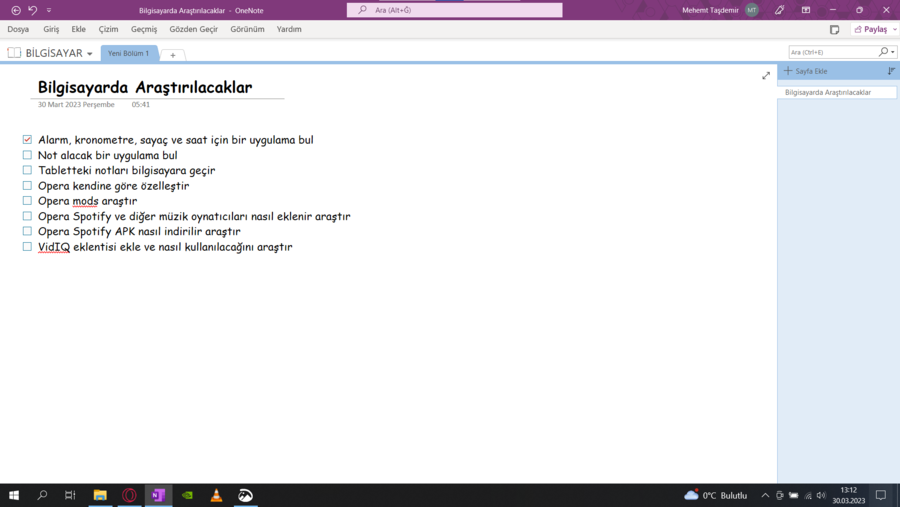
Task: Click the page title Bilgisayarda Araştırılacaklar
Action: (145, 87)
